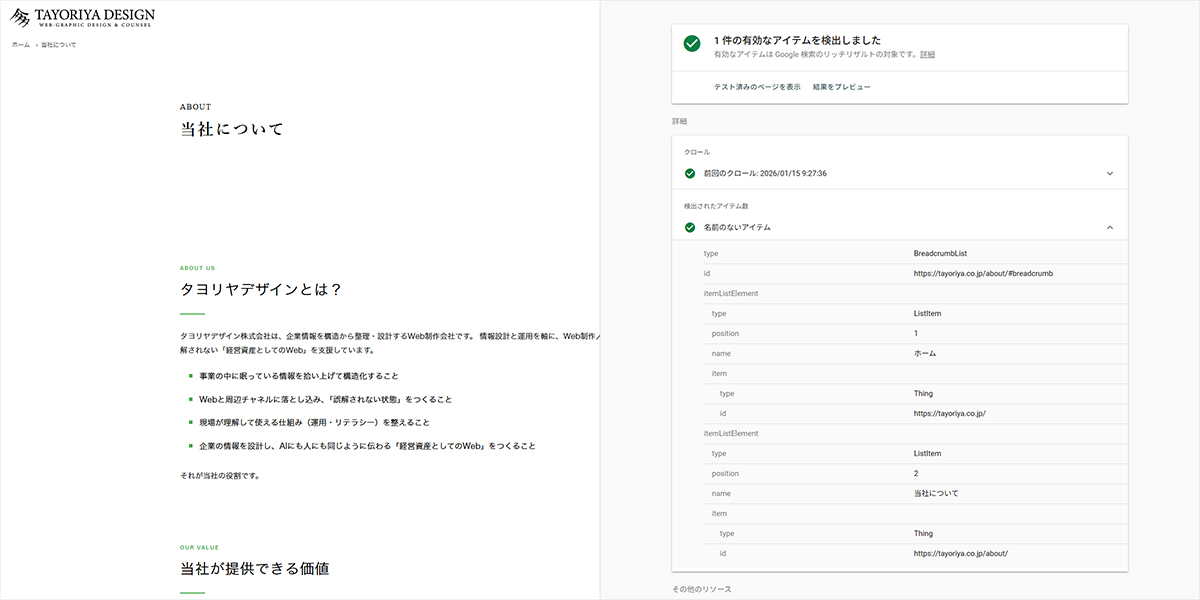
Task: Expand the 前回のクロール crawl details chevron
Action: [1109, 173]
